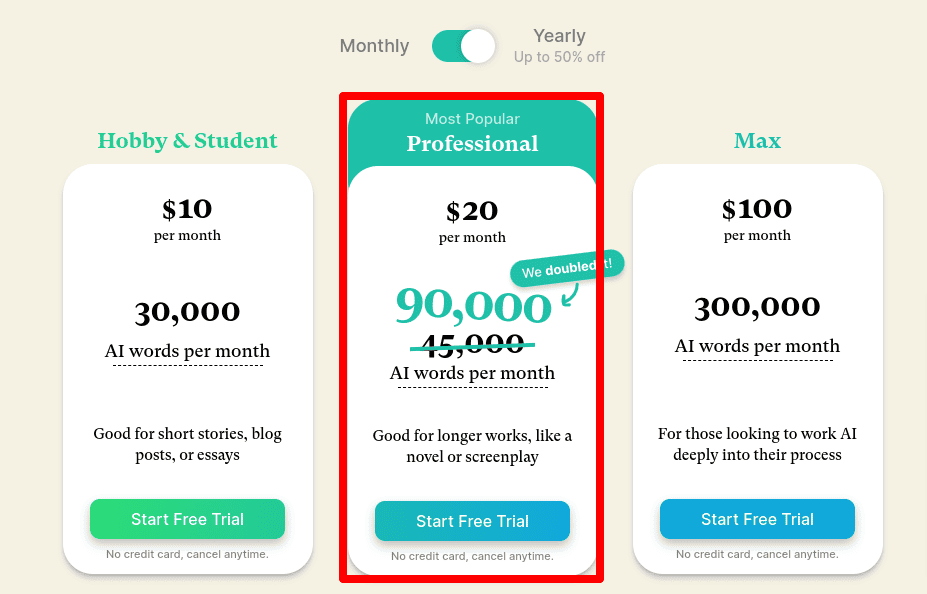Click 'No credit card, cancel anytime' under Max
The width and height of the screenshot is (927, 594).
point(757,554)
